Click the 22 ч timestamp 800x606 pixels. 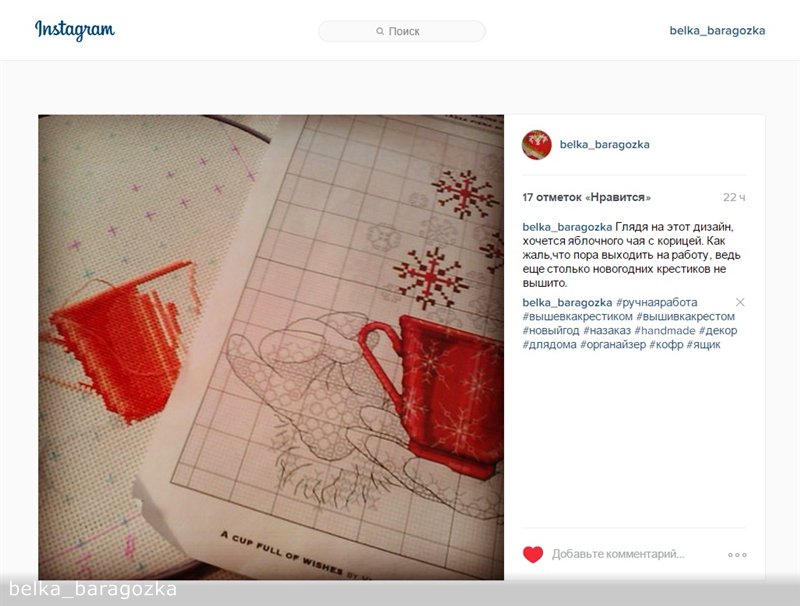[734, 197]
